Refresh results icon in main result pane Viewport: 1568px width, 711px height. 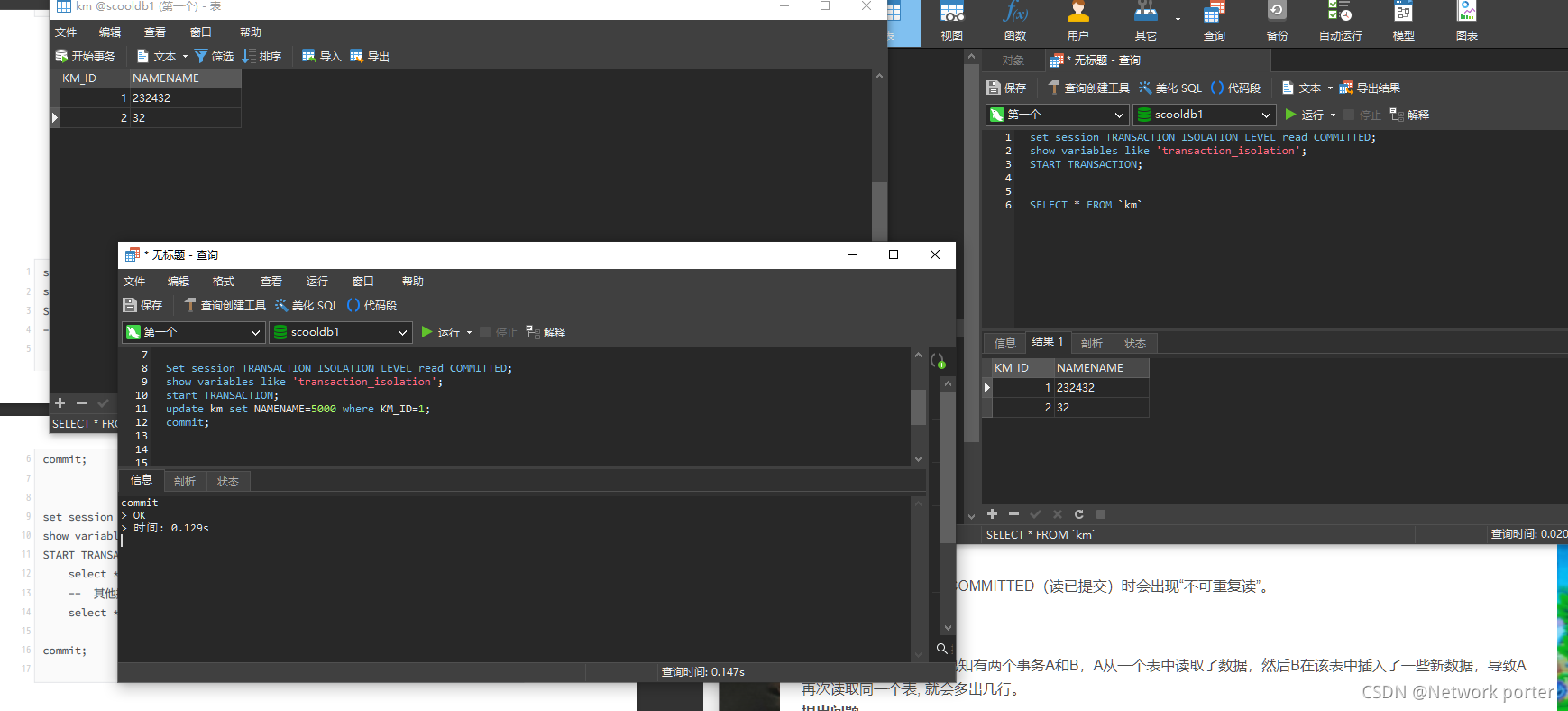pos(1078,514)
